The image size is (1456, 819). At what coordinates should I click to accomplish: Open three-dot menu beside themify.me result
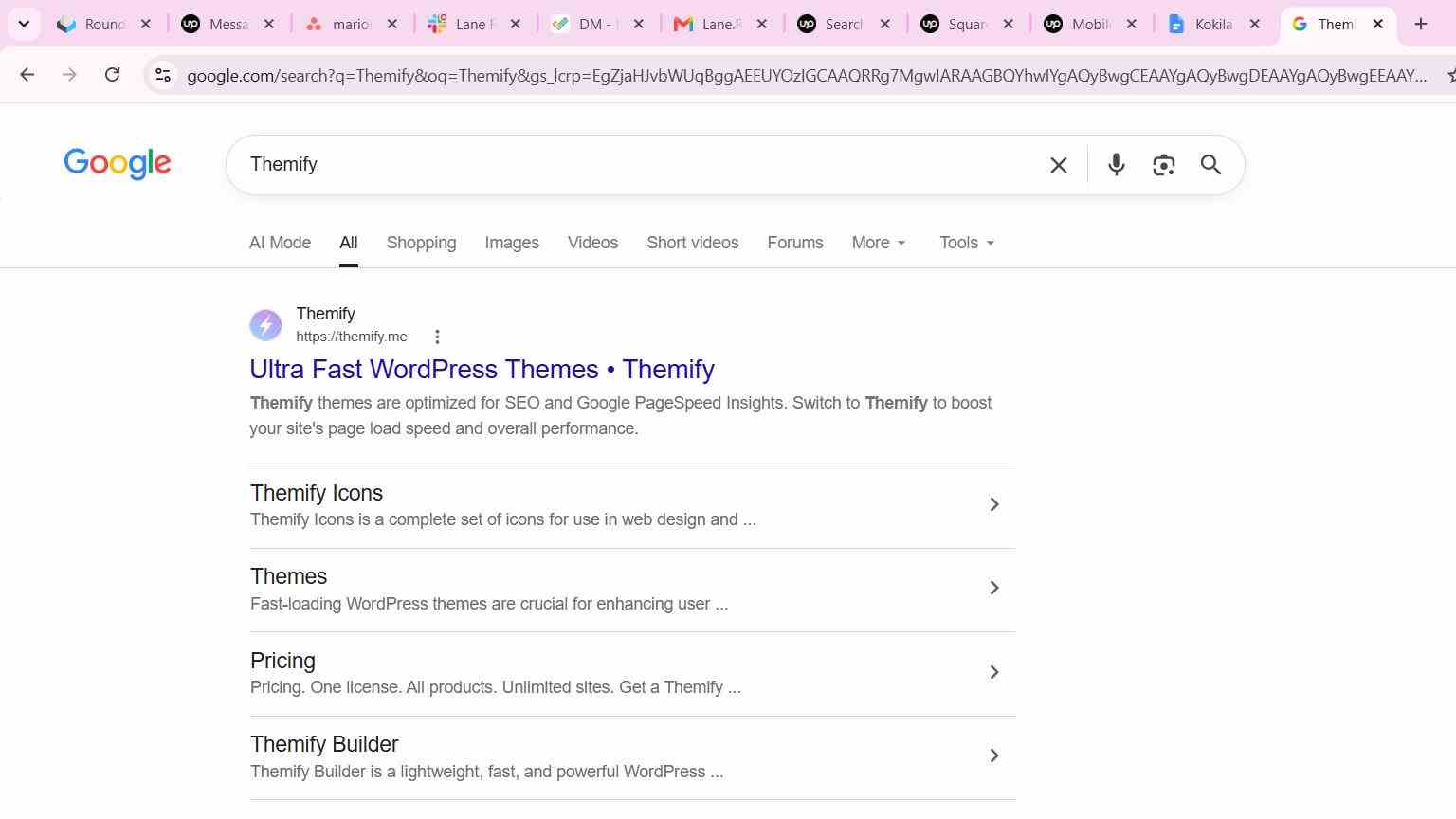437,337
